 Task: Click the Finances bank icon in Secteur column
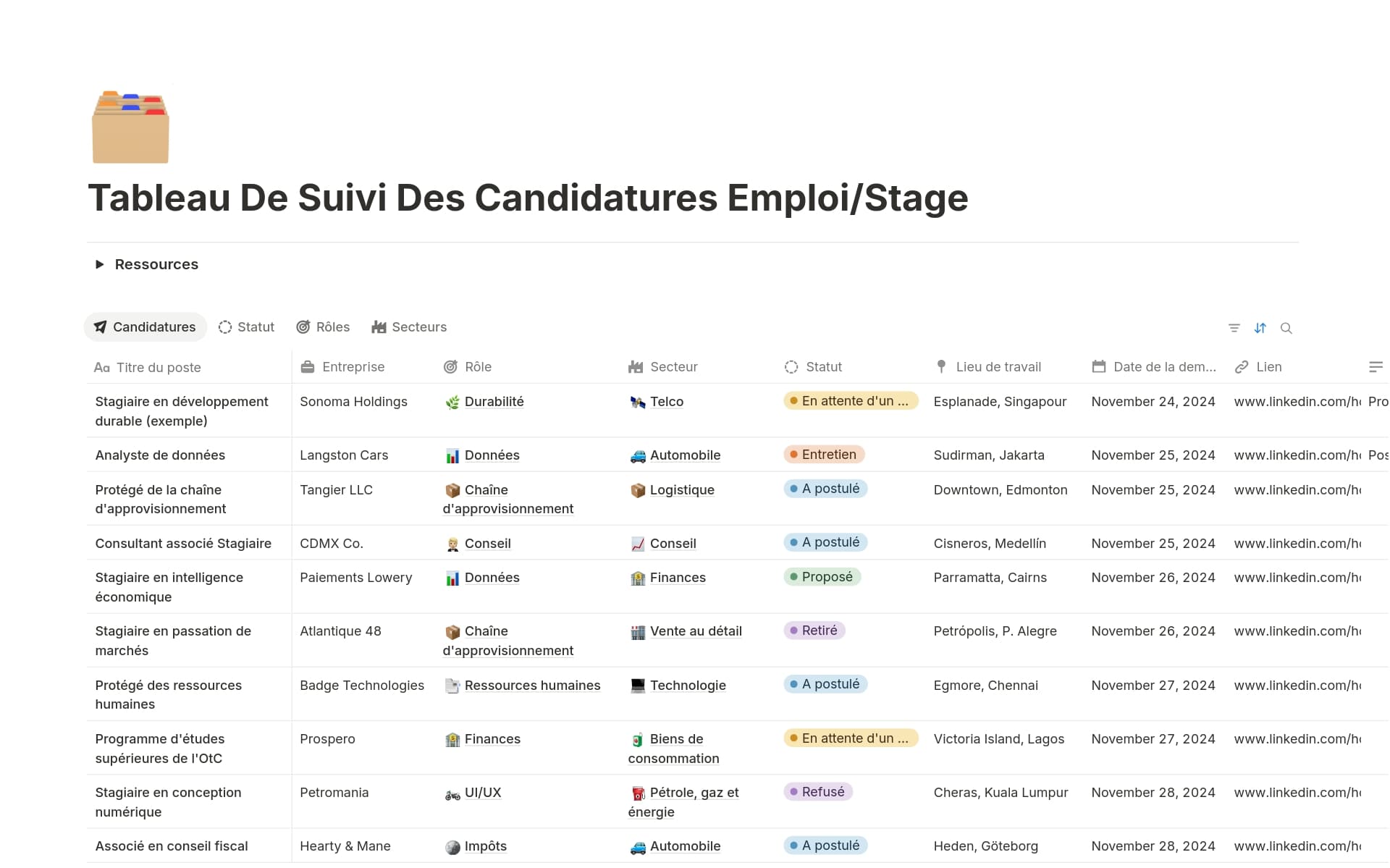point(638,578)
